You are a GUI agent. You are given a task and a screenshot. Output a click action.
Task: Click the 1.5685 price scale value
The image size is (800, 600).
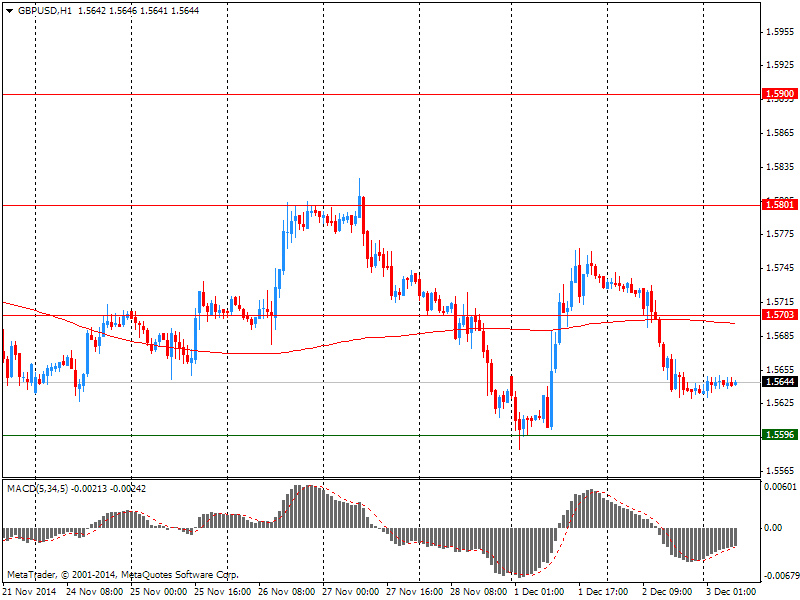click(x=780, y=335)
